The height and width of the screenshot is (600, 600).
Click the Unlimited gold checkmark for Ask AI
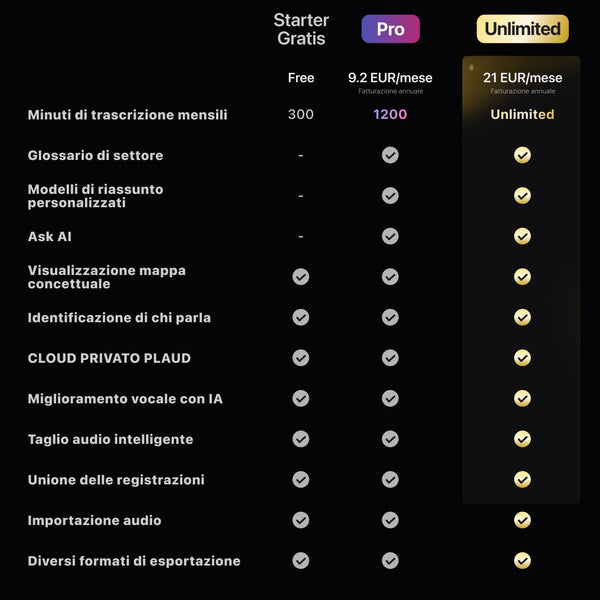click(522, 236)
